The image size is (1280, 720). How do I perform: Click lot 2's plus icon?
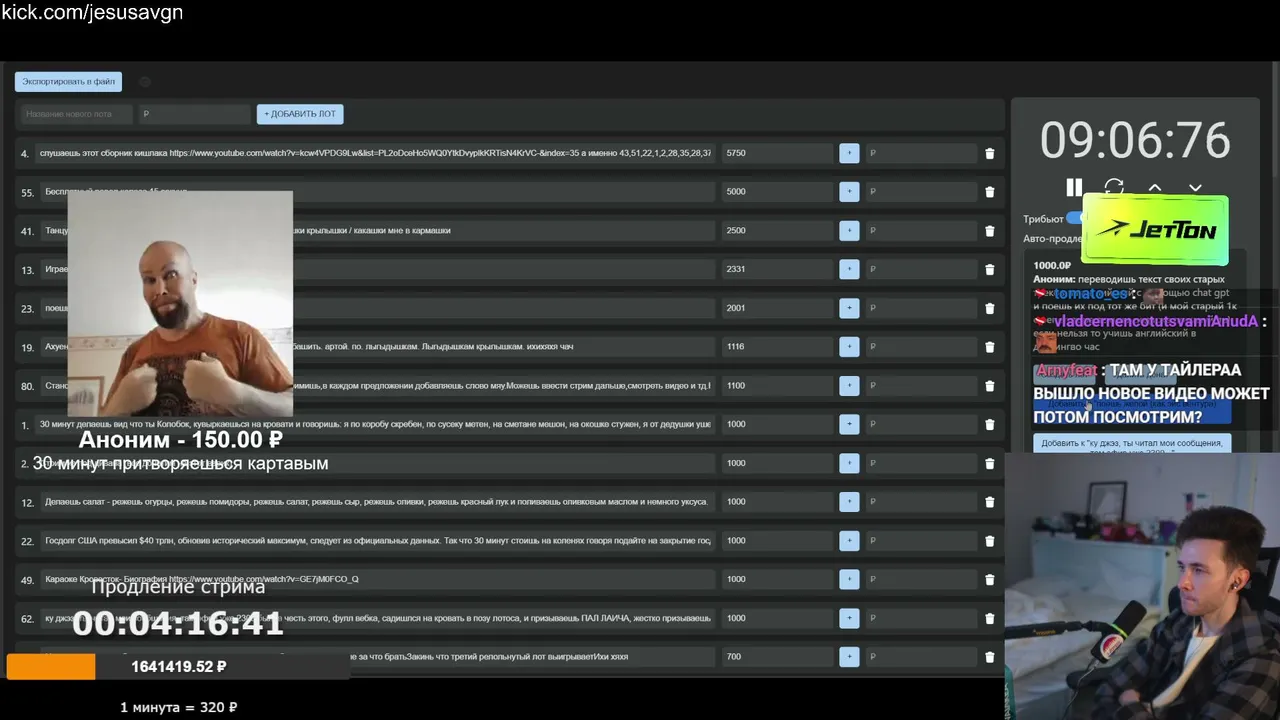[x=849, y=463]
